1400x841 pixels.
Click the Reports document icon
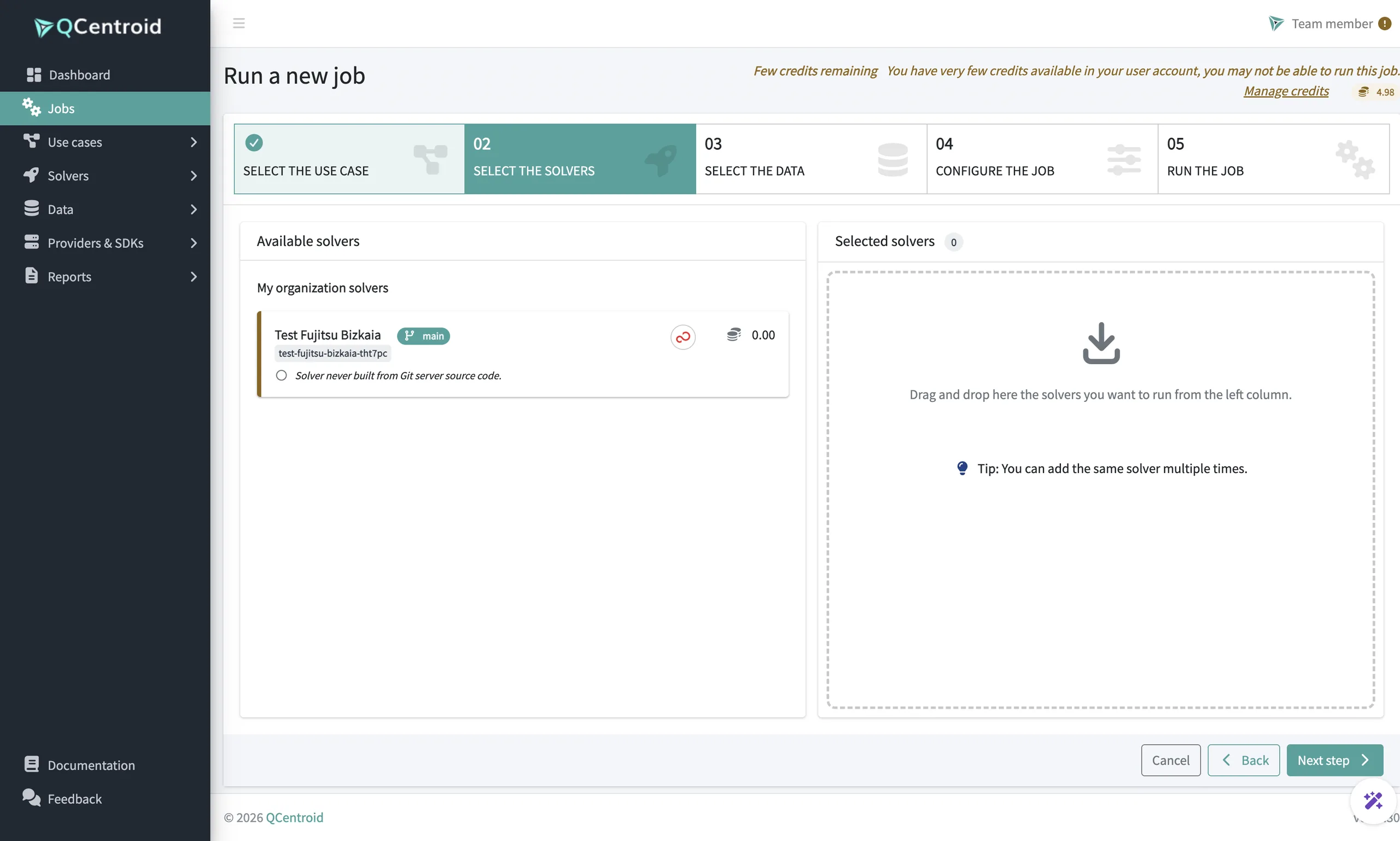(x=32, y=276)
